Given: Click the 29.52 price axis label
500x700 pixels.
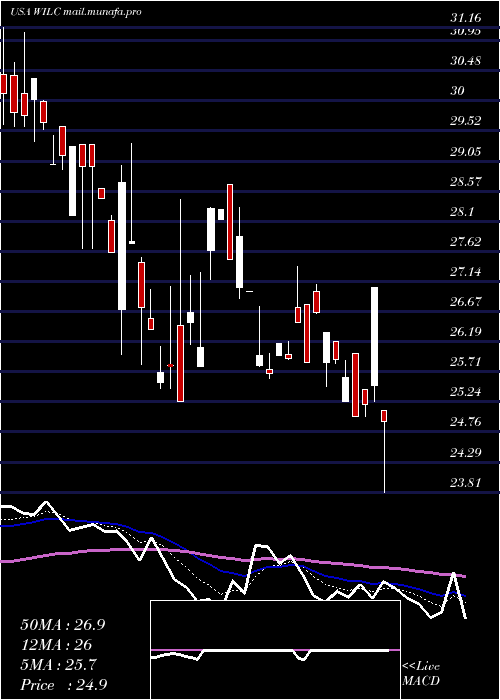Looking at the screenshot, I should tap(466, 121).
